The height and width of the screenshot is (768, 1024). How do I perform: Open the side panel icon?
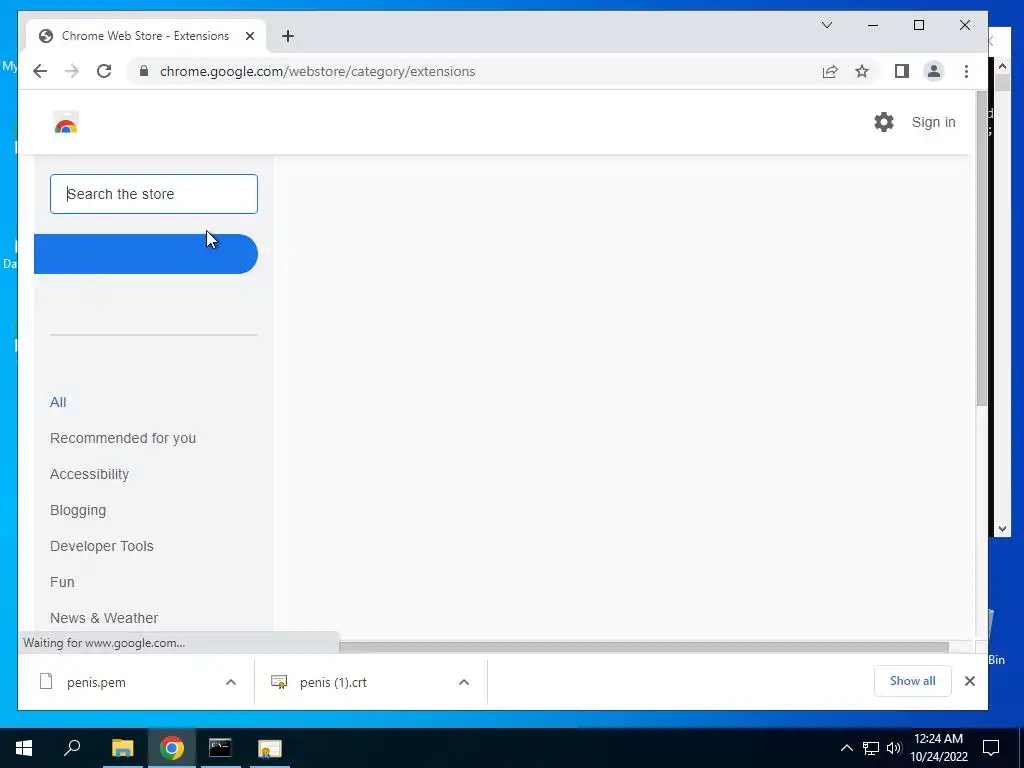[x=902, y=71]
